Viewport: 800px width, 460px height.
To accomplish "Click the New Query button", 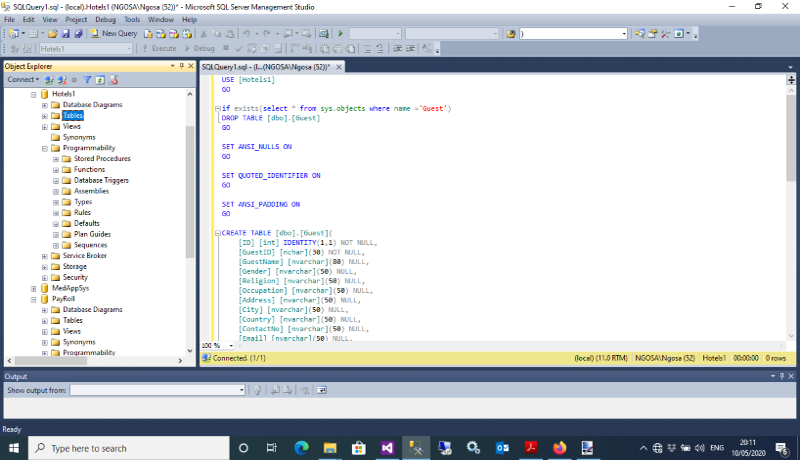I will [x=114, y=33].
